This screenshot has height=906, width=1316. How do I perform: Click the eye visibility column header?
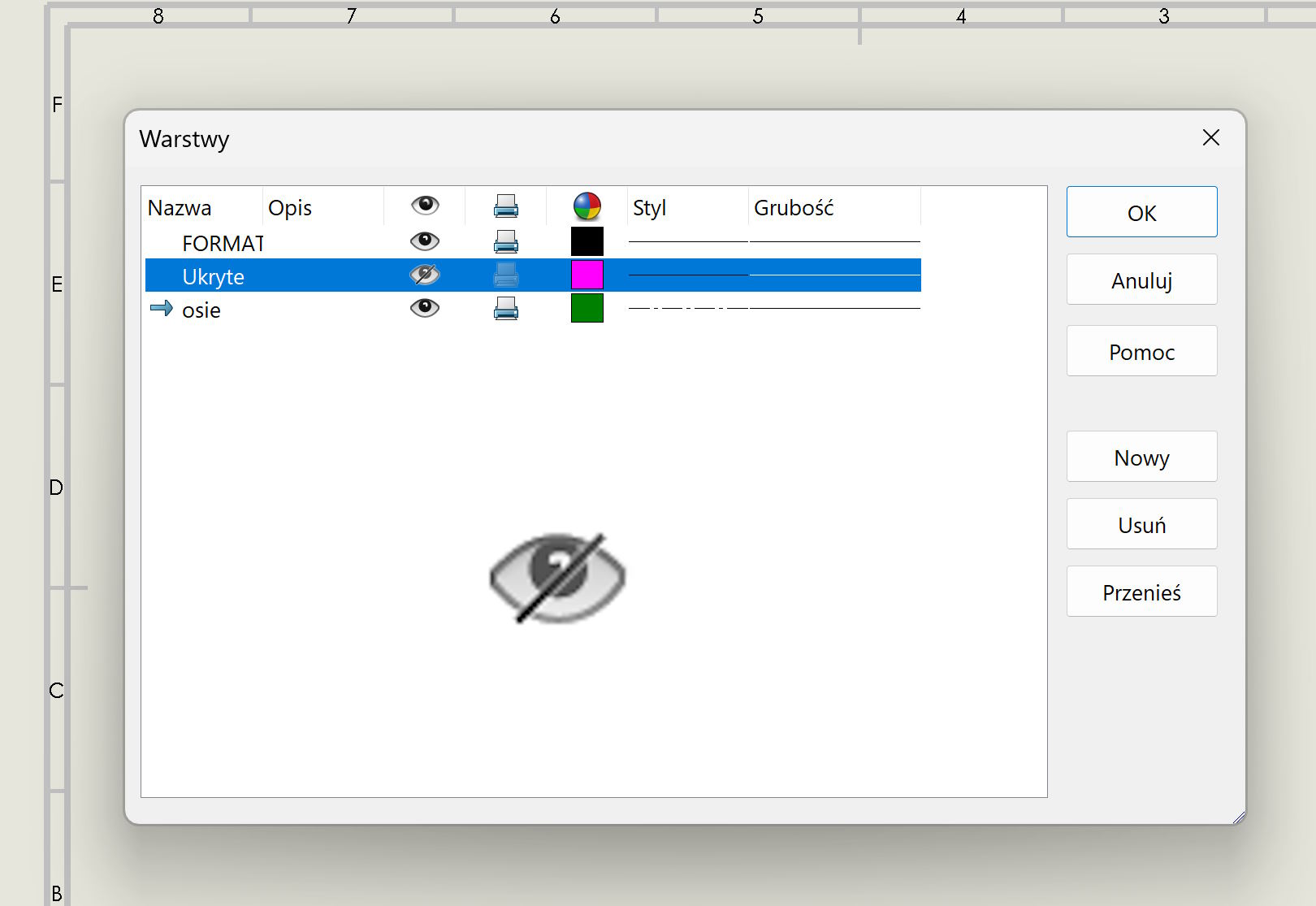[x=424, y=206]
